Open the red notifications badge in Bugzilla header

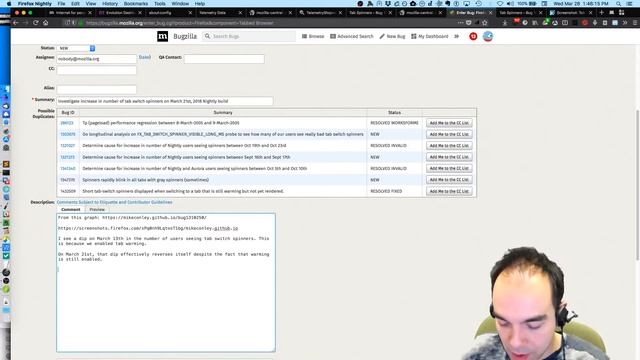point(473,36)
